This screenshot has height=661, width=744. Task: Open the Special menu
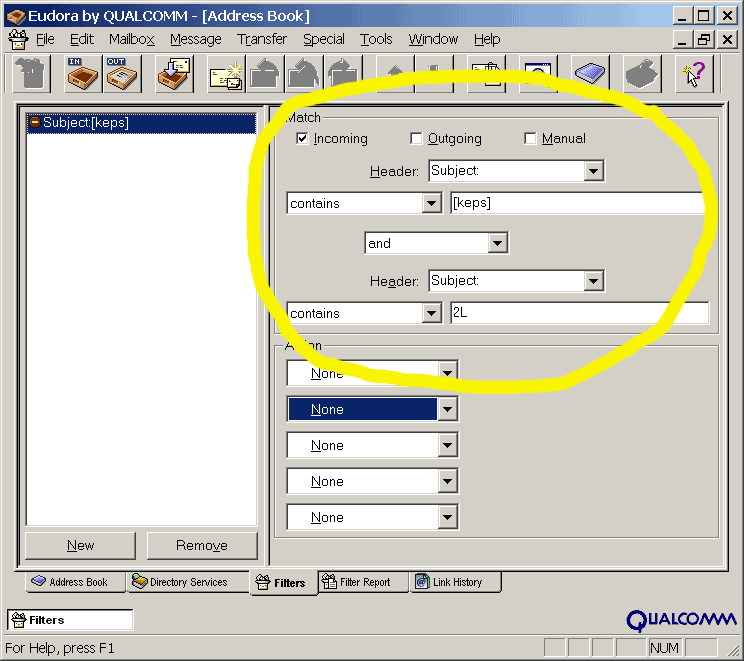[x=324, y=39]
